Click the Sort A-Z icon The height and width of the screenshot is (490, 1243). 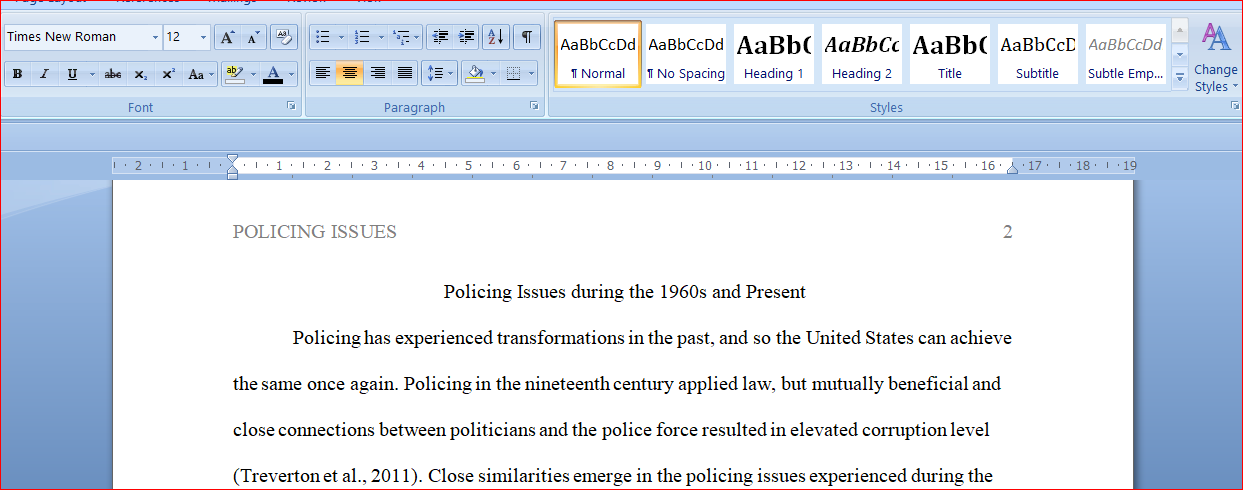(x=496, y=37)
